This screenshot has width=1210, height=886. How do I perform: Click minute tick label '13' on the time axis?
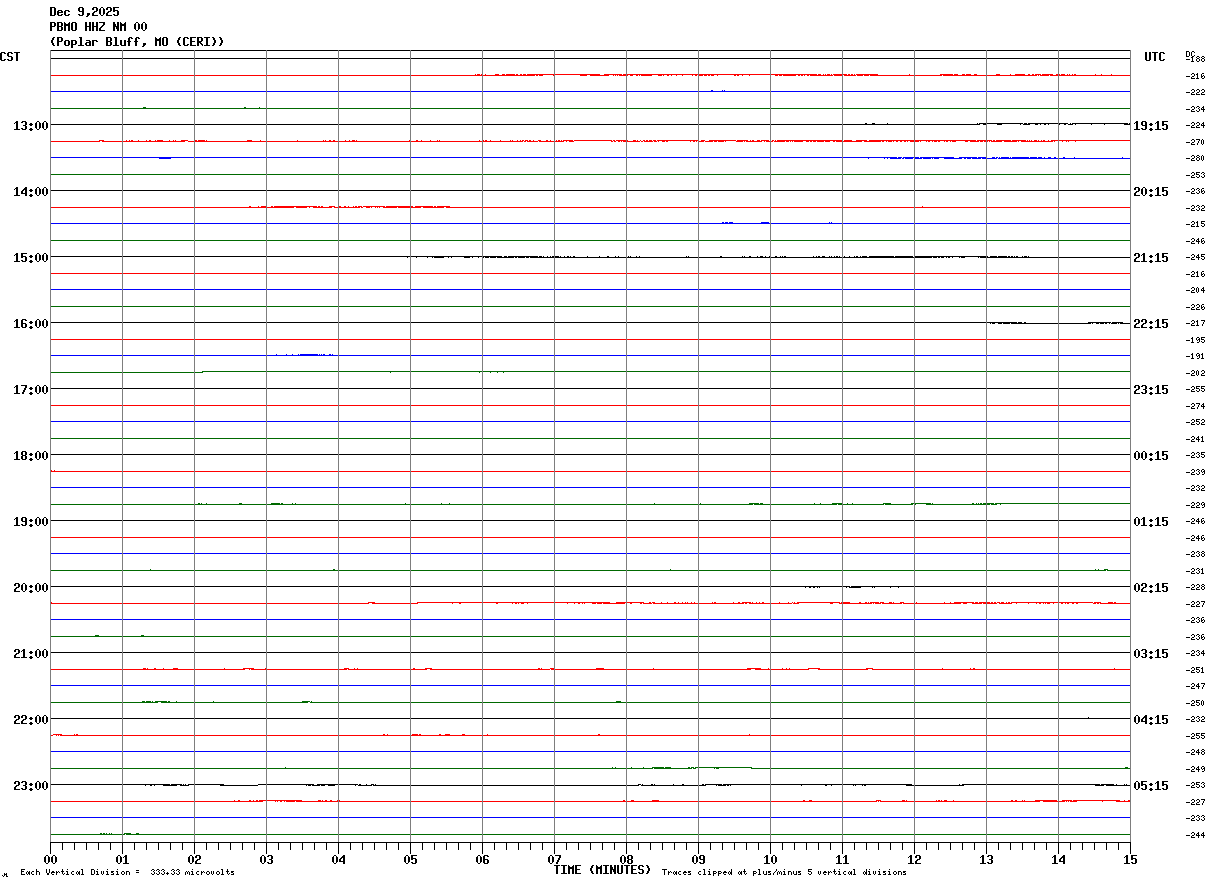986,860
